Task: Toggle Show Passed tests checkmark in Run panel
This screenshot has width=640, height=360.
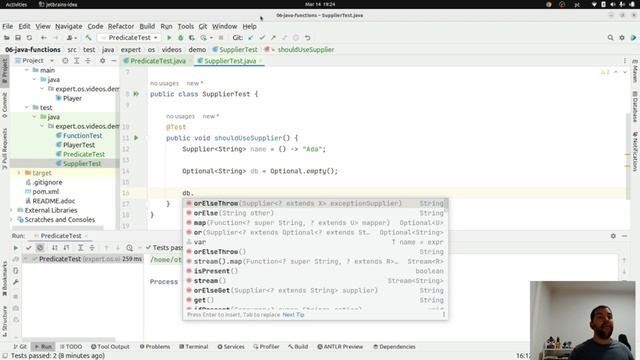Action: pyautogui.click(x=28, y=248)
